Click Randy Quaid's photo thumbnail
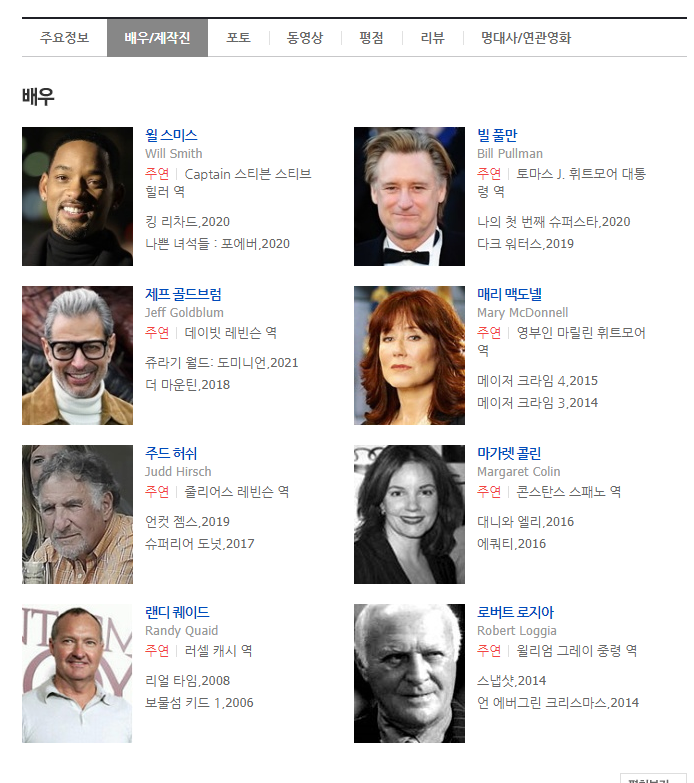 (x=77, y=674)
